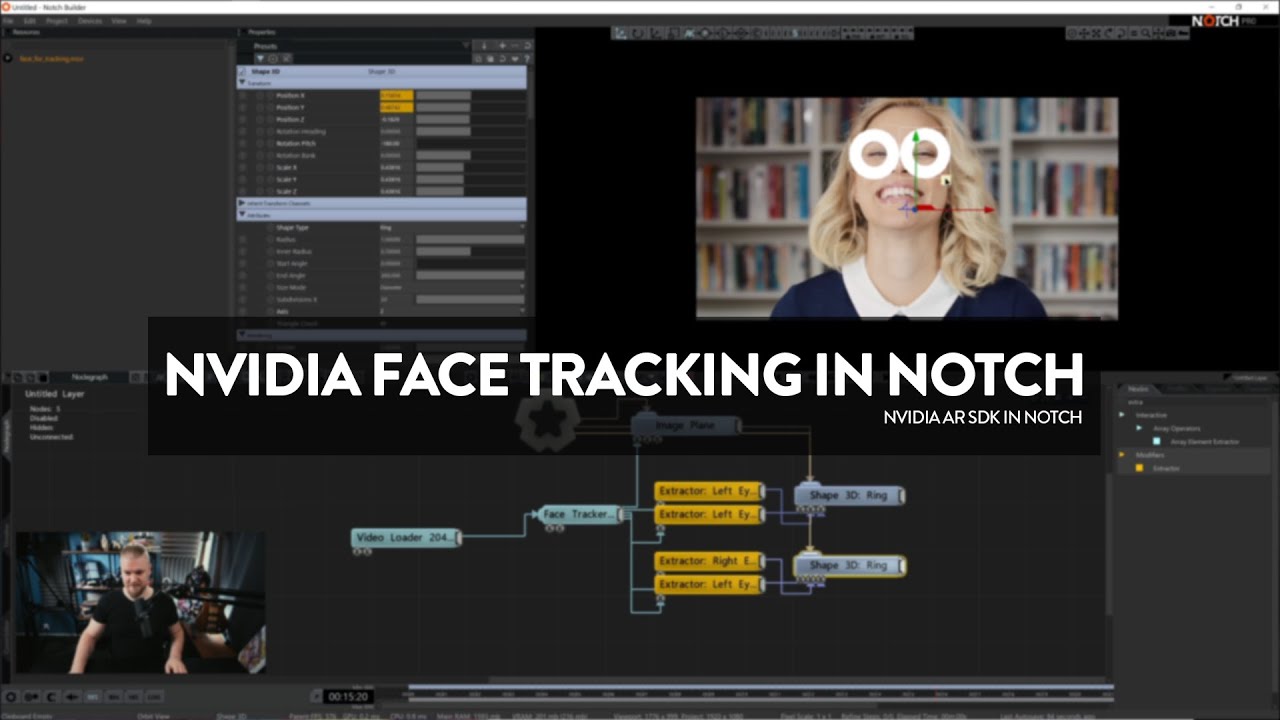Select face_for_tracking.mov in Resources panel
This screenshot has width=1280, height=720.
51,58
